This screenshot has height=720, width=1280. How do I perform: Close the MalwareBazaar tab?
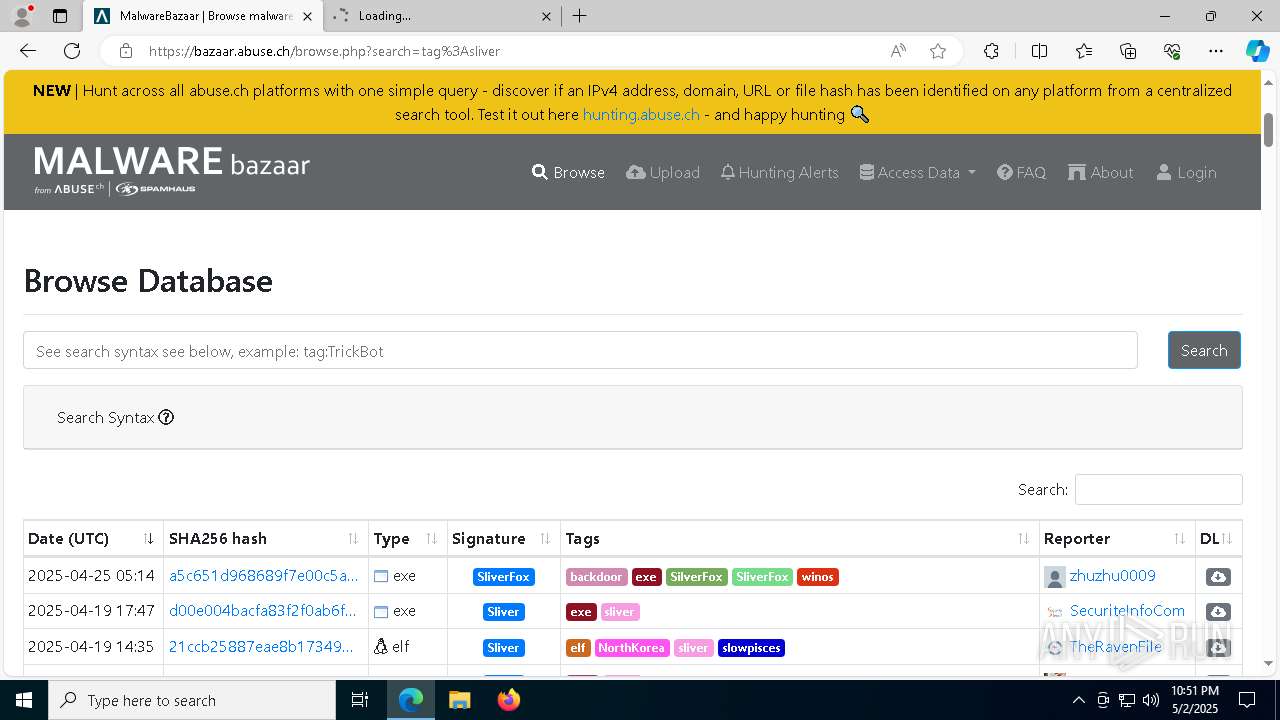click(x=307, y=16)
